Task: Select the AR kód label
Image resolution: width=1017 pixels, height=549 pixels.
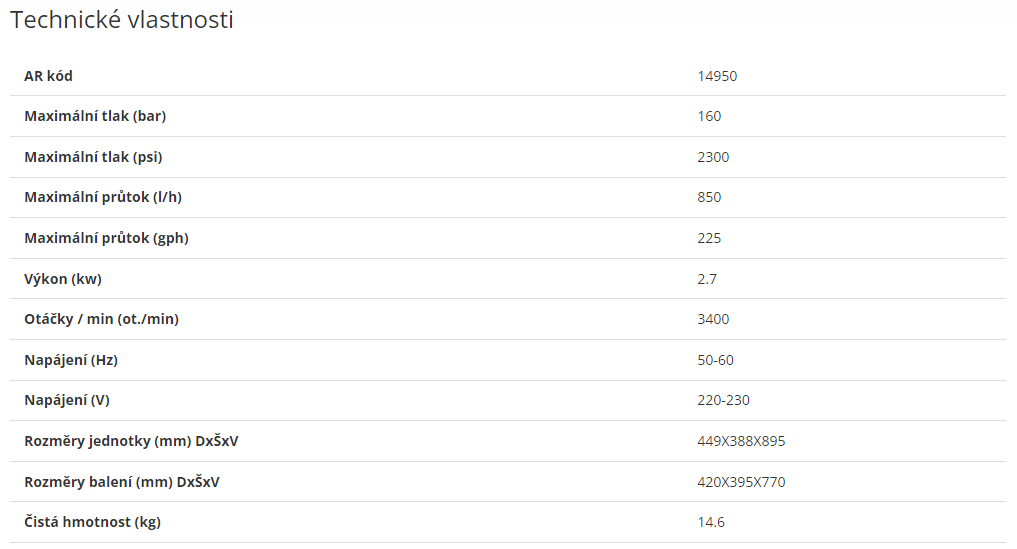Action: coord(49,76)
